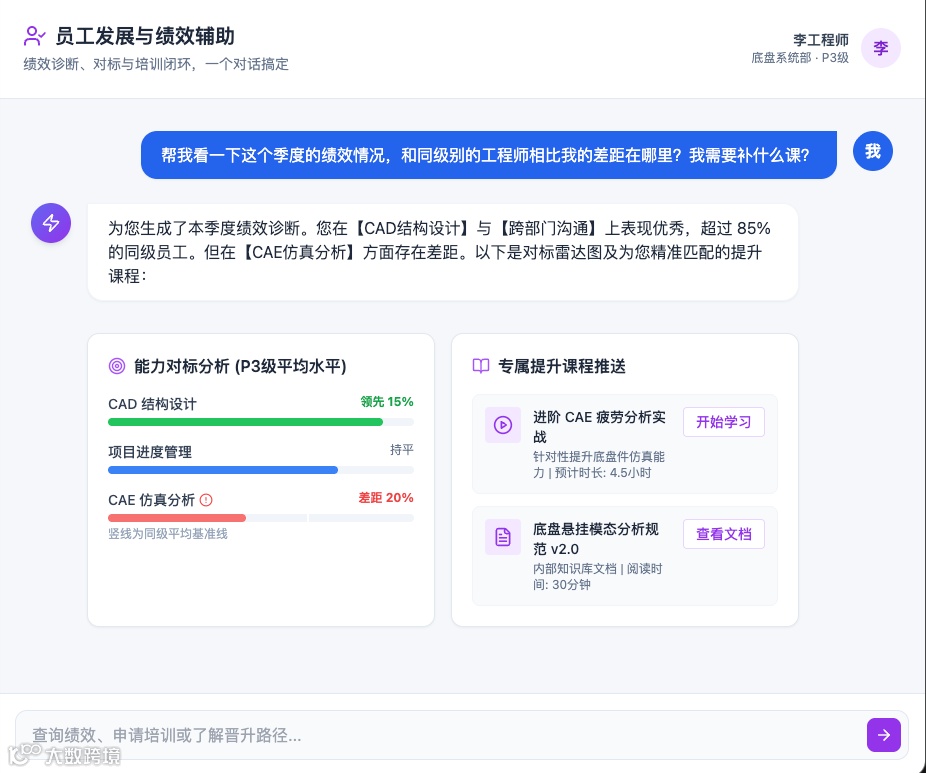Click the 专属提升课程推送 heading

tap(562, 366)
